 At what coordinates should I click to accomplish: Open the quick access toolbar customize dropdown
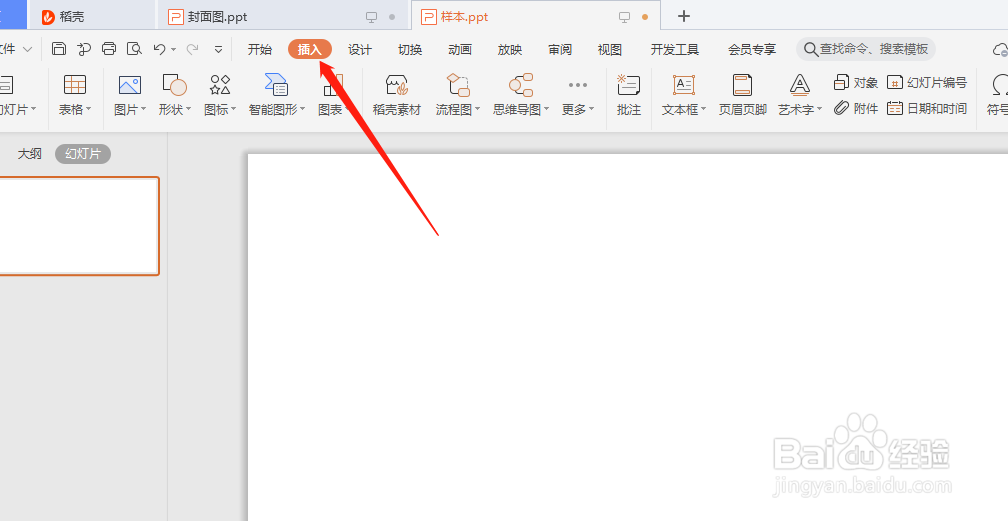click(219, 50)
